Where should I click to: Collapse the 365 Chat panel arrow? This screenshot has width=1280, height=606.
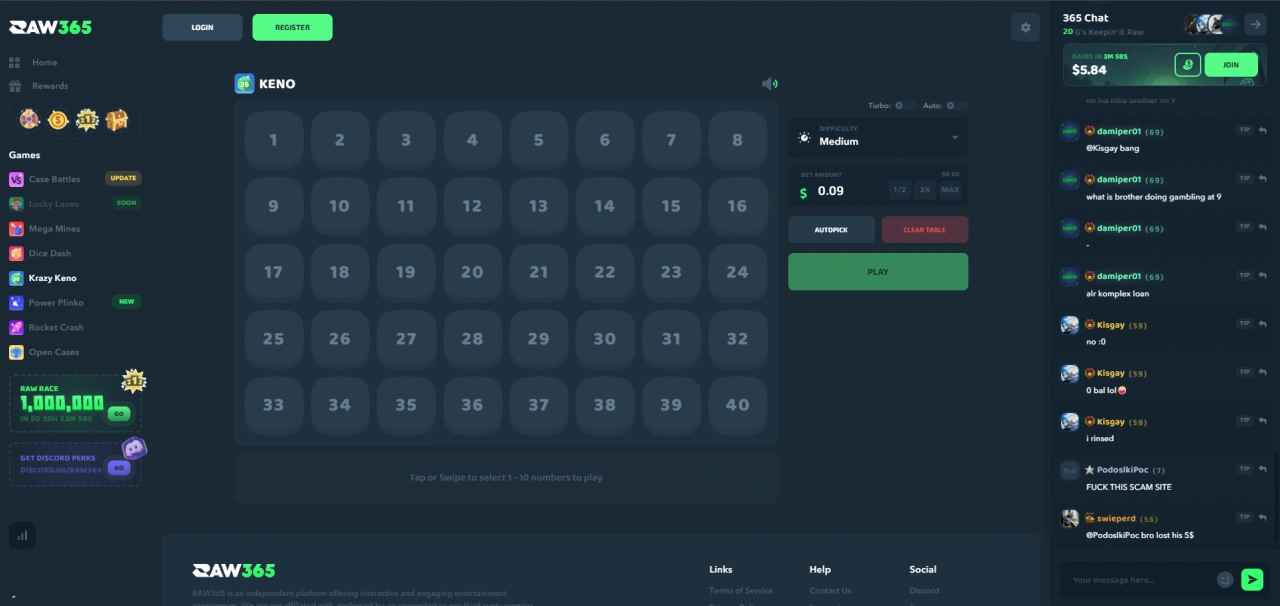coord(1255,25)
